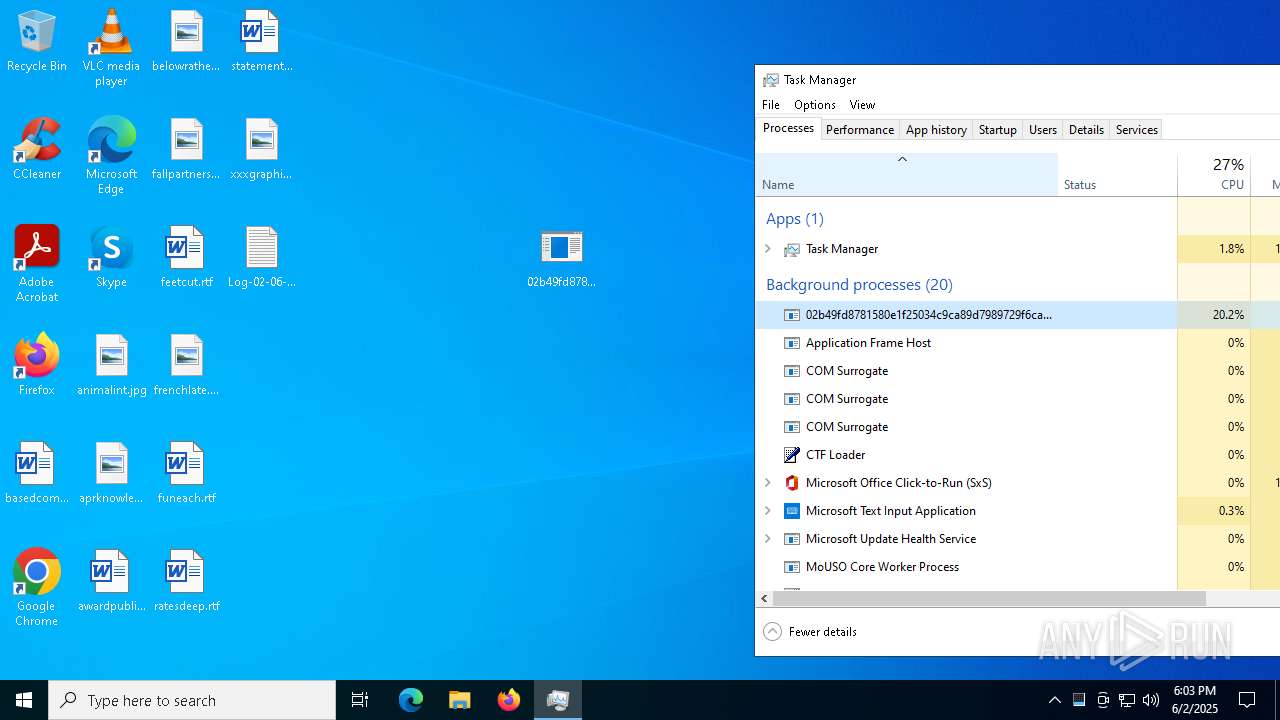Select Google Chrome desktop shortcut
The width and height of the screenshot is (1280, 720).
click(x=37, y=588)
